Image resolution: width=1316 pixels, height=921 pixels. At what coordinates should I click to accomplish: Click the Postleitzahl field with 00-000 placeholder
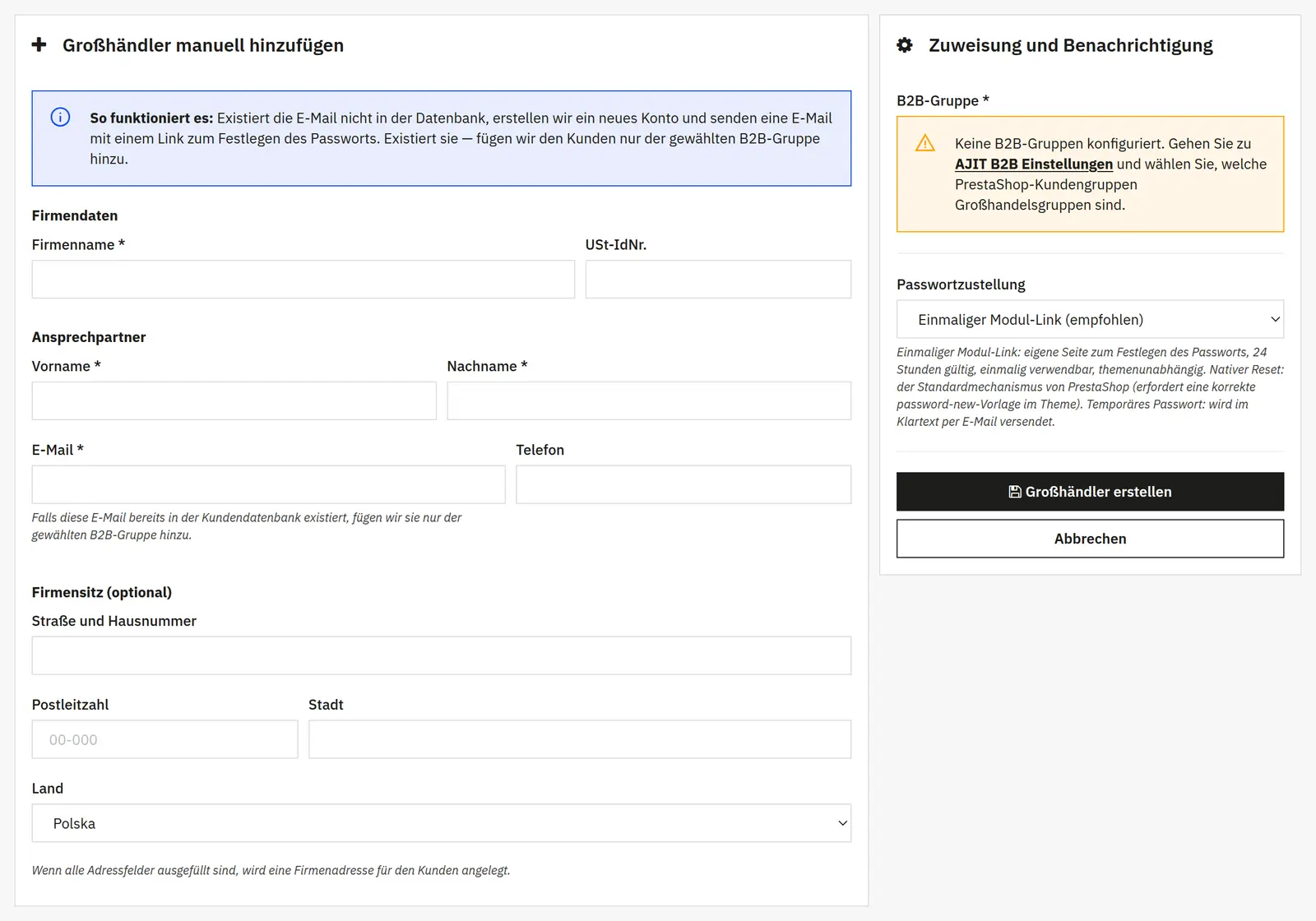click(165, 739)
